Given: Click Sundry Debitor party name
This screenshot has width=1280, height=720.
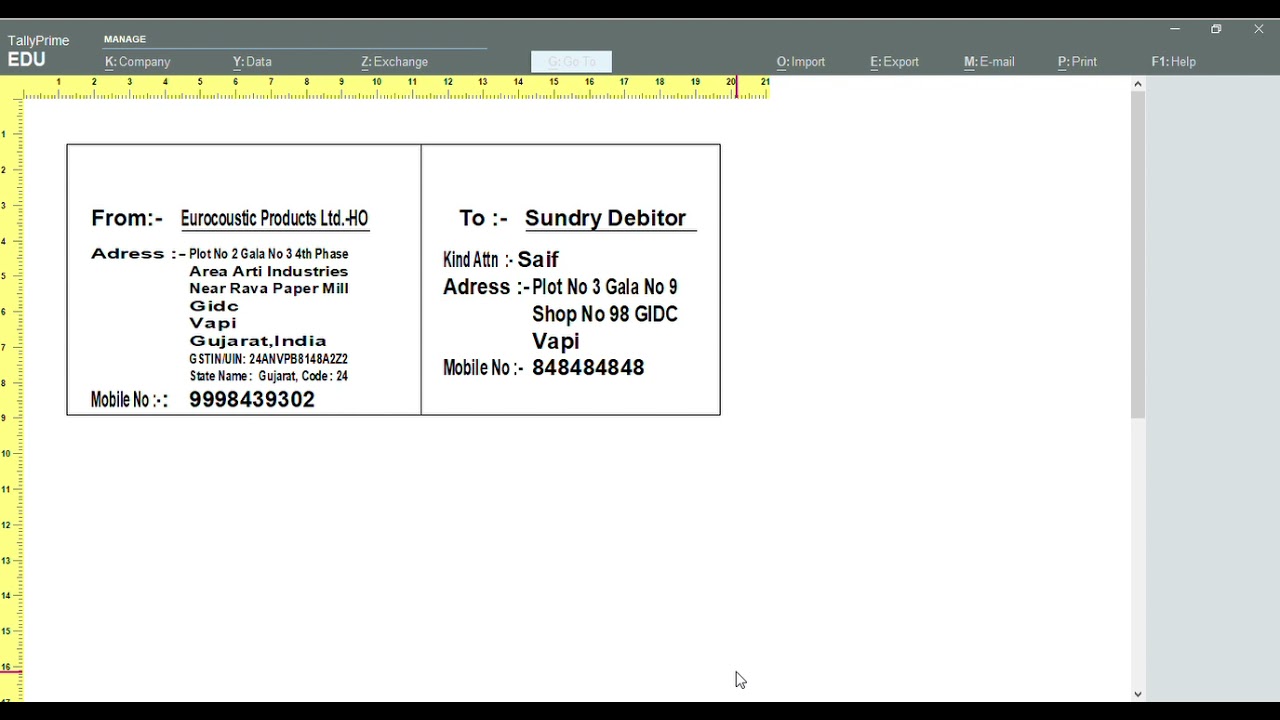Looking at the screenshot, I should coord(606,218).
